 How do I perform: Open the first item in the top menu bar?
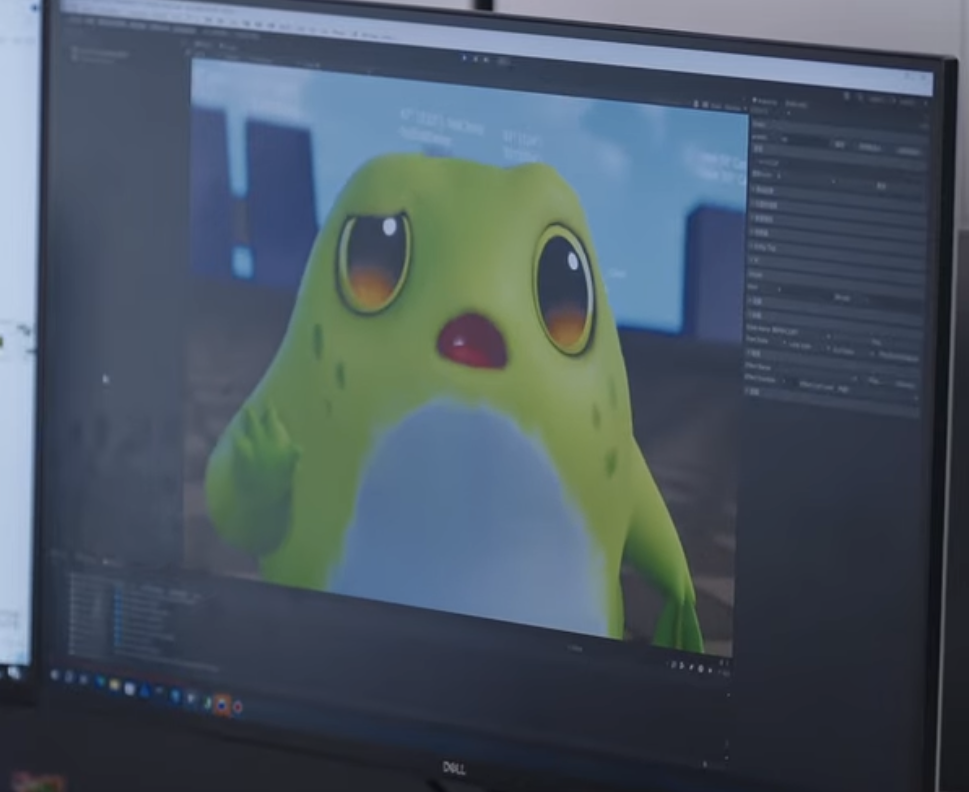click(74, 20)
